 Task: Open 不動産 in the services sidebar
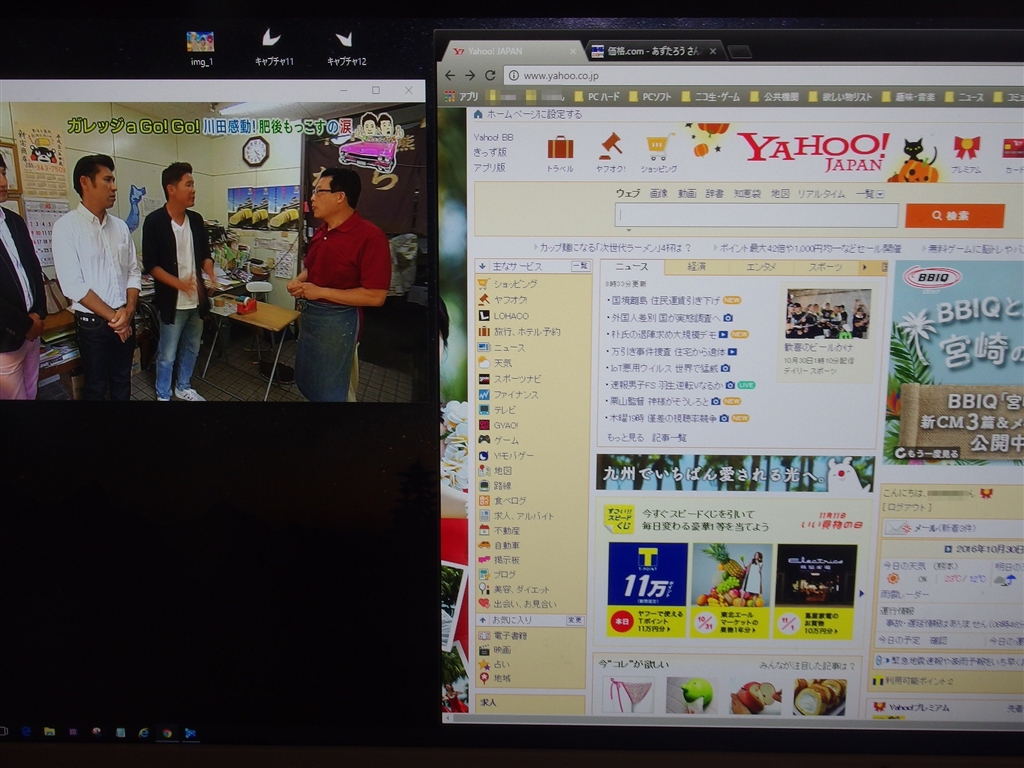pos(499,530)
